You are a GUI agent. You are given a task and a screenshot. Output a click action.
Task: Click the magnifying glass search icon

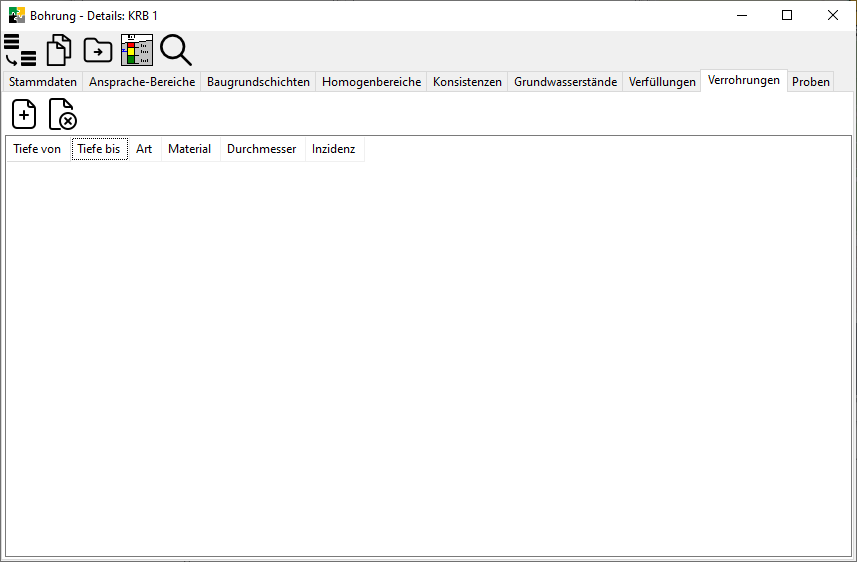175,49
